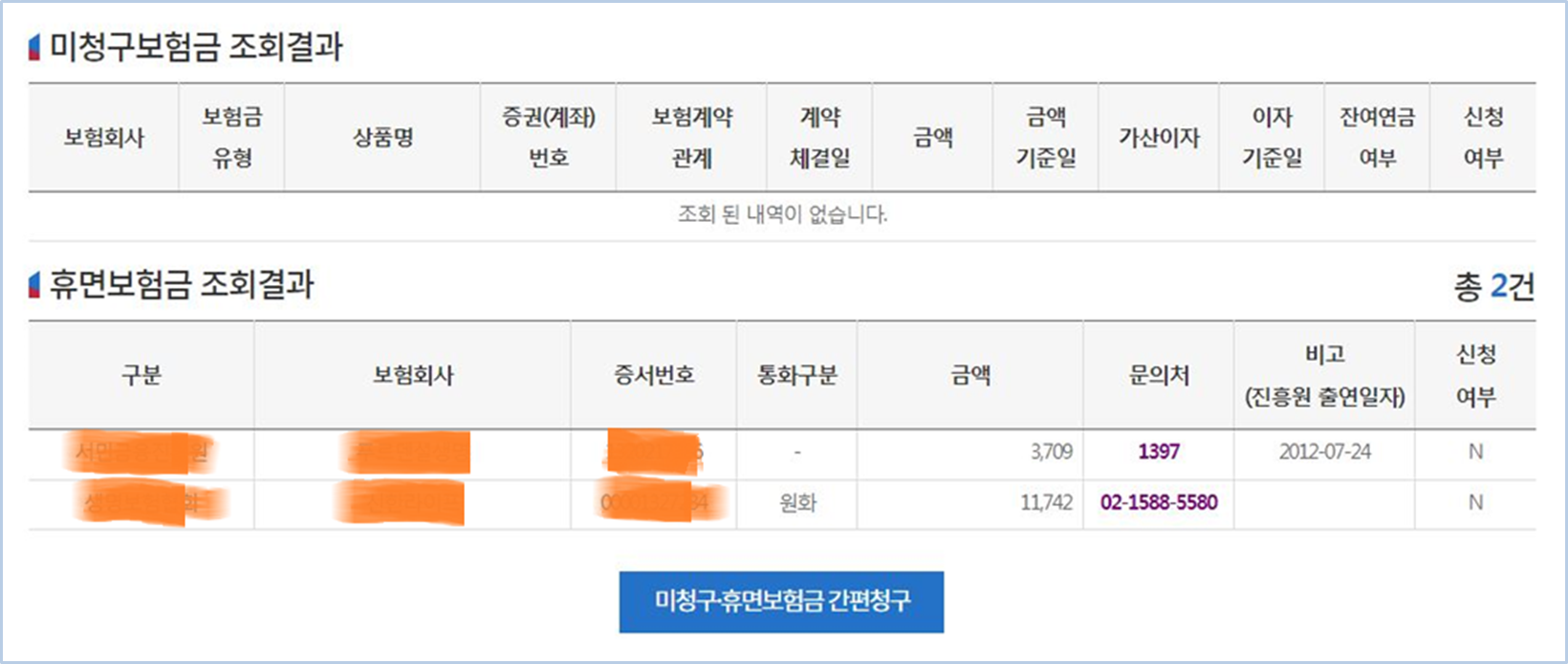Screen dimensions: 1568x664
Task: Click the N in second row 신청여부
Action: click(1476, 502)
